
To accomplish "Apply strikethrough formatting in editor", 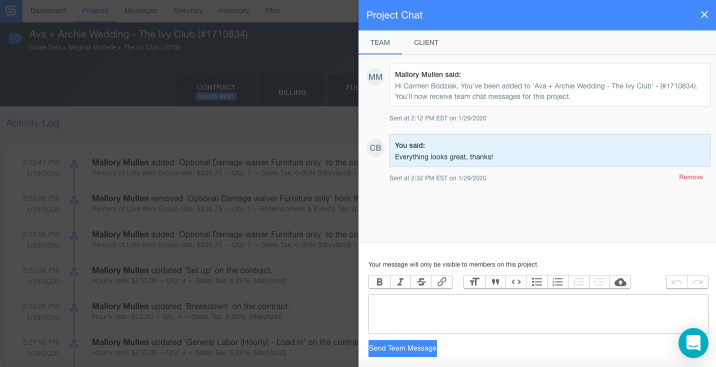I will (421, 282).
